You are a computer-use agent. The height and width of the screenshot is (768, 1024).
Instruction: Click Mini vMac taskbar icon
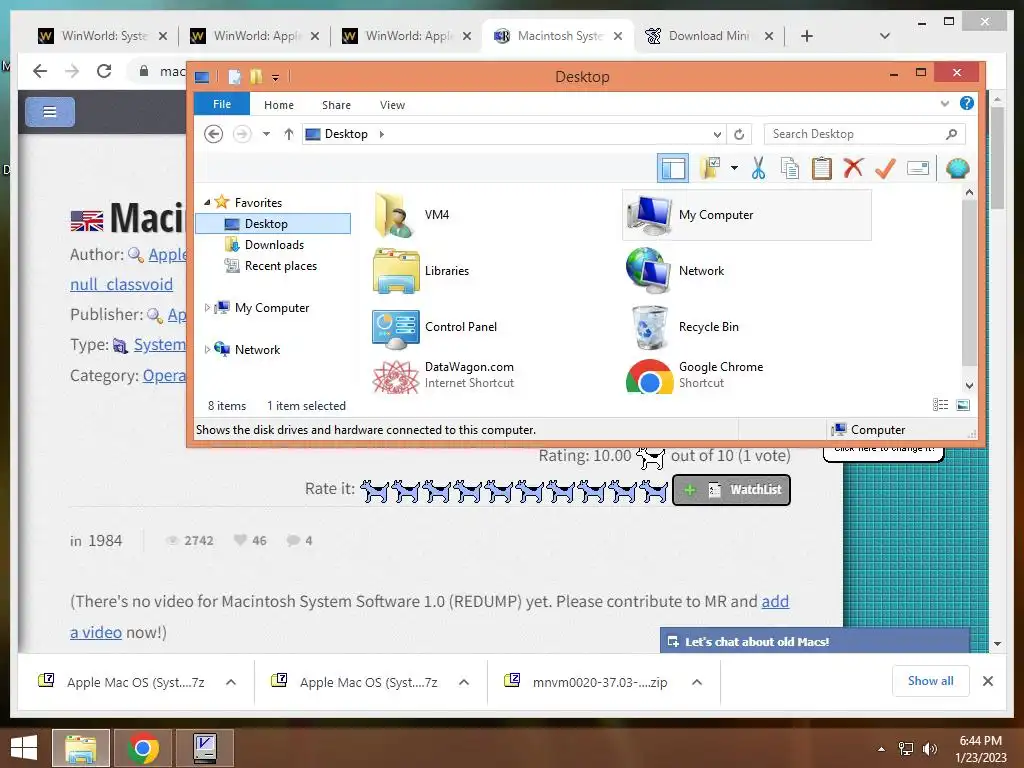point(205,748)
